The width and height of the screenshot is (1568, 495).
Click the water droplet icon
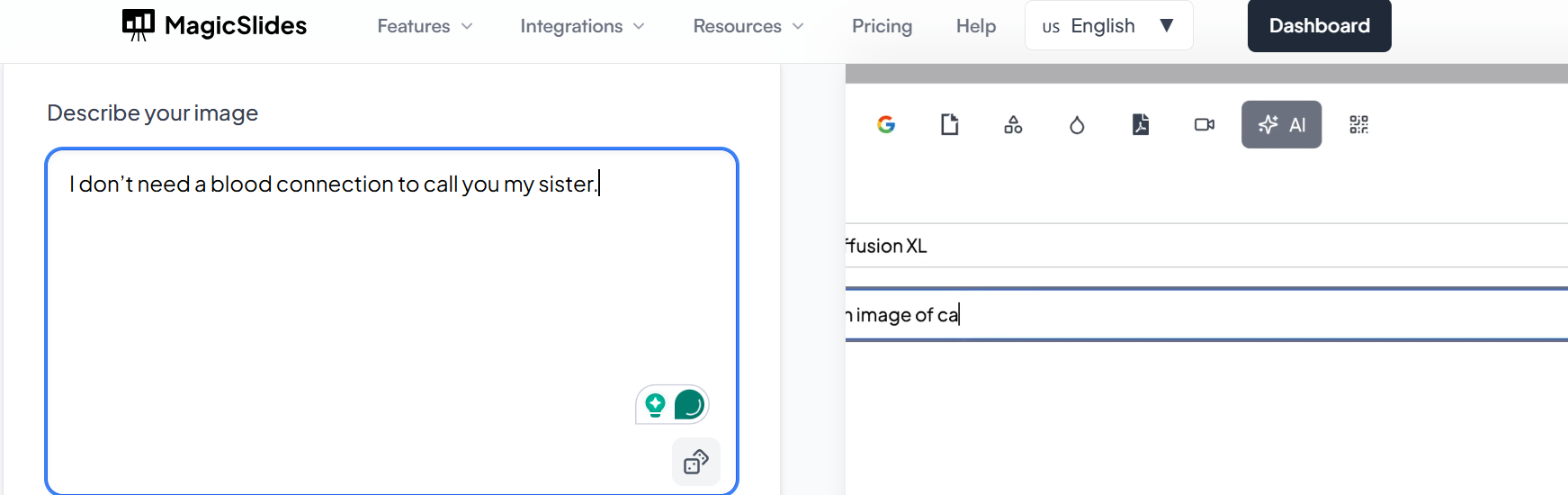pyautogui.click(x=1077, y=125)
